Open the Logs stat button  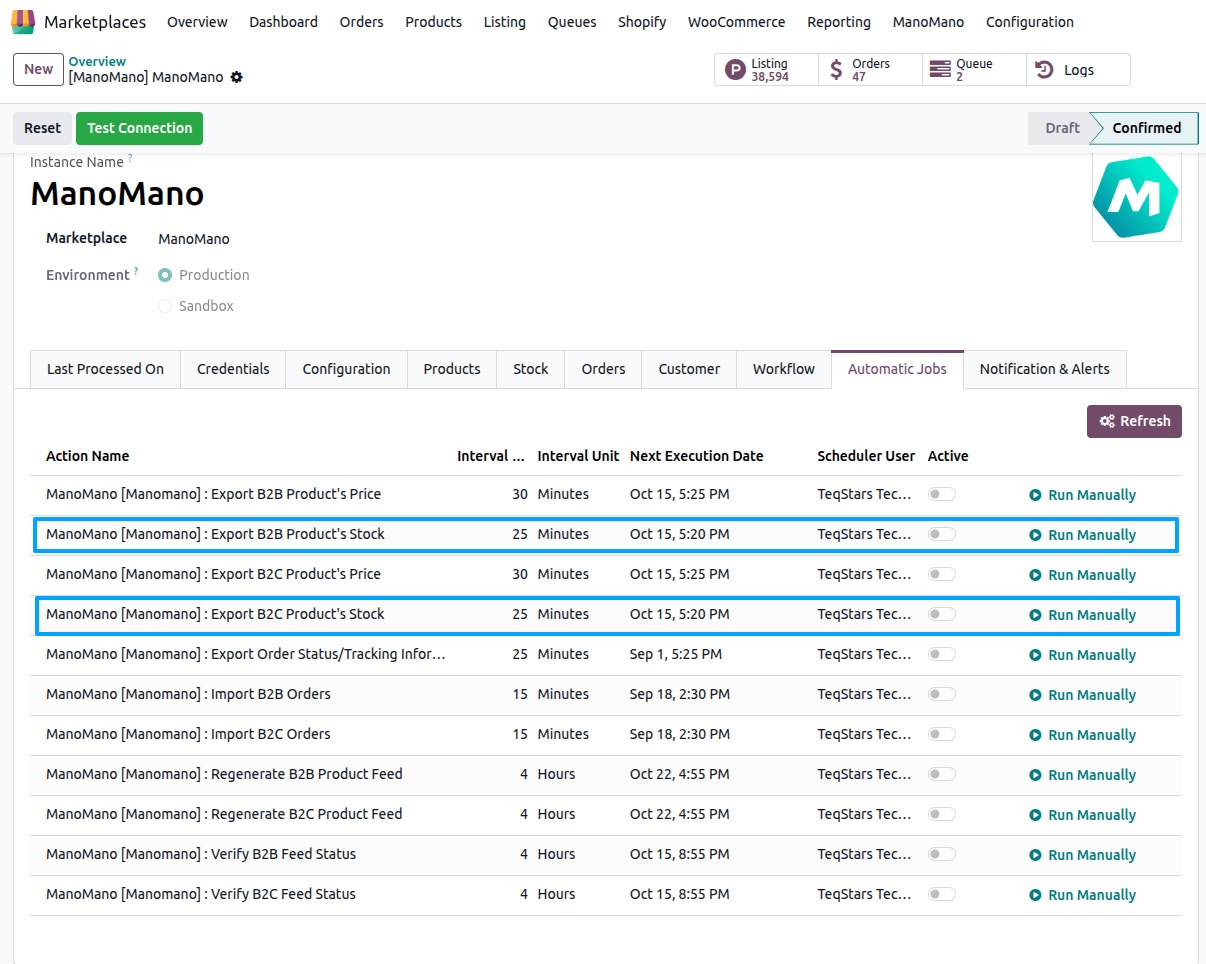[1078, 70]
